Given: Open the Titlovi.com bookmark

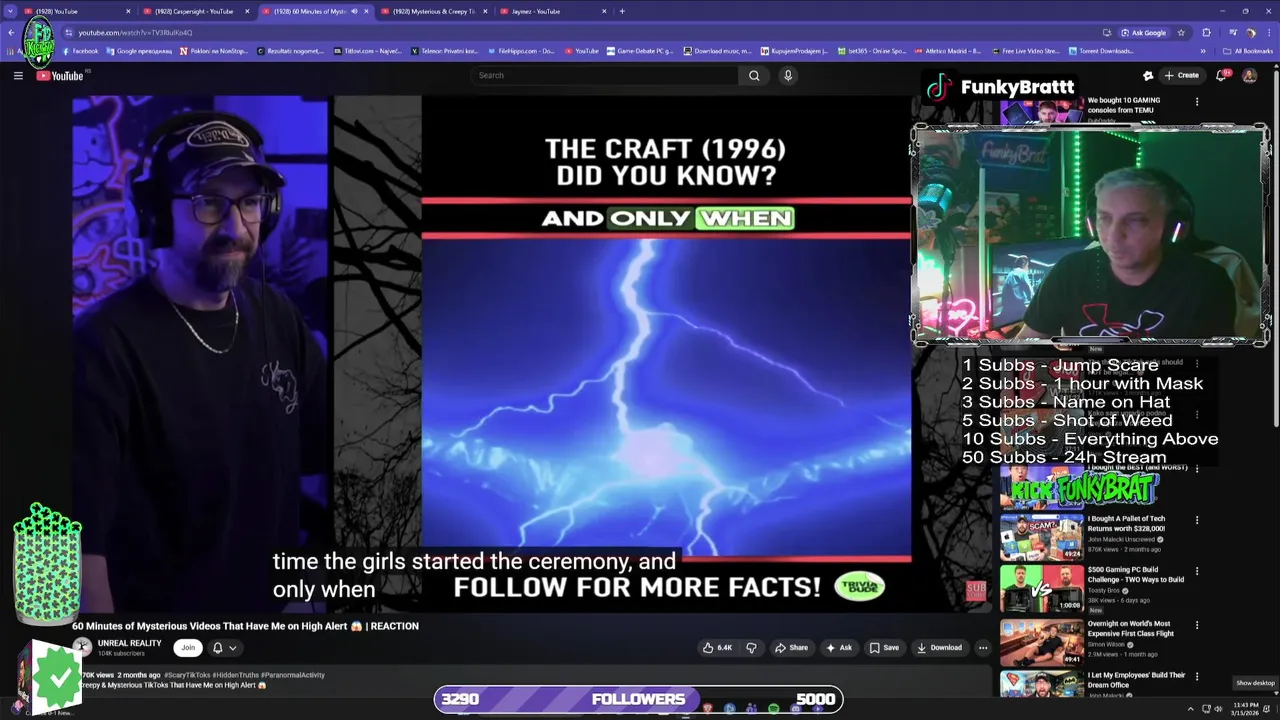Looking at the screenshot, I should (368, 51).
